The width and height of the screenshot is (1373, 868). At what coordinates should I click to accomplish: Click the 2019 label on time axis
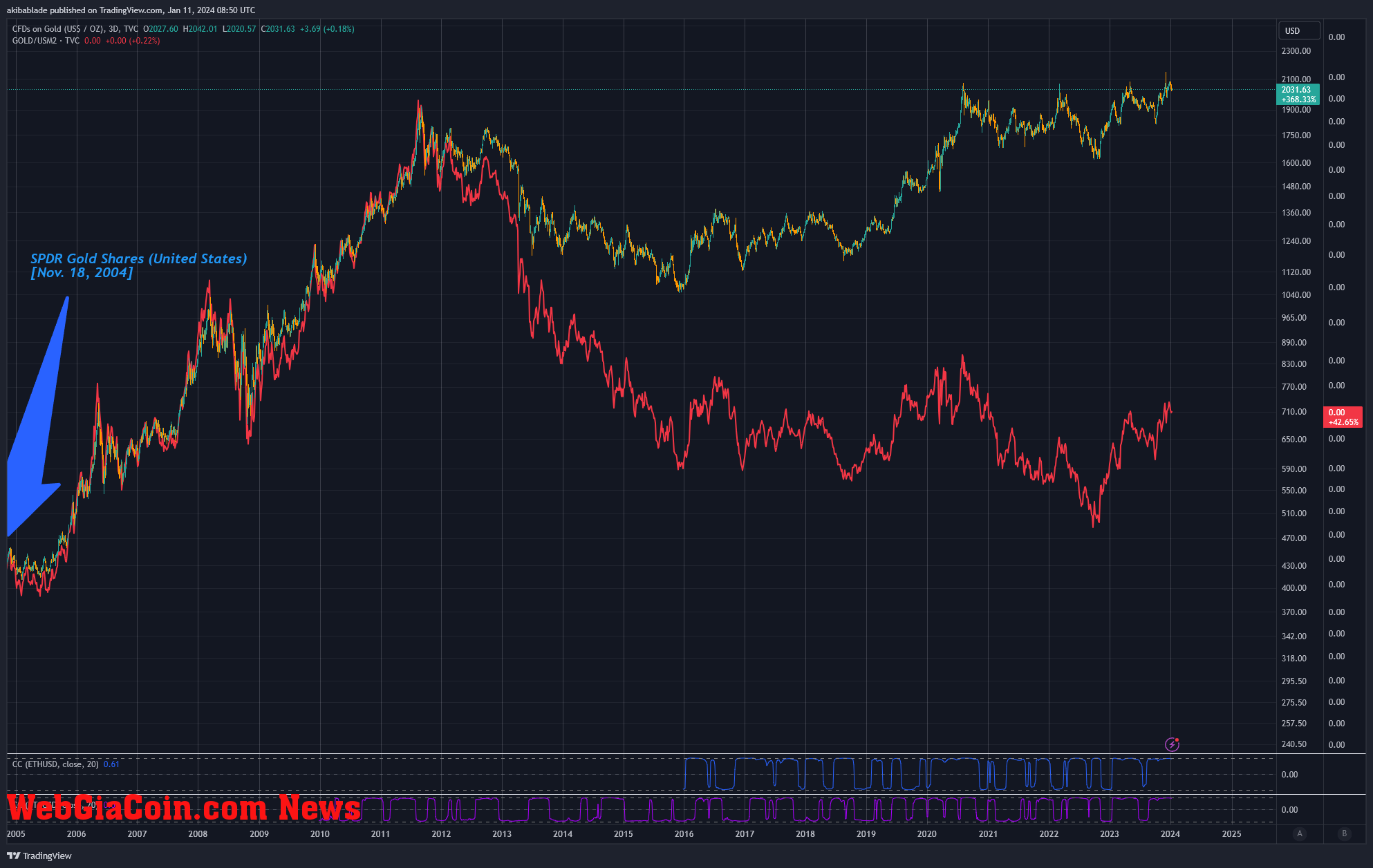[866, 833]
